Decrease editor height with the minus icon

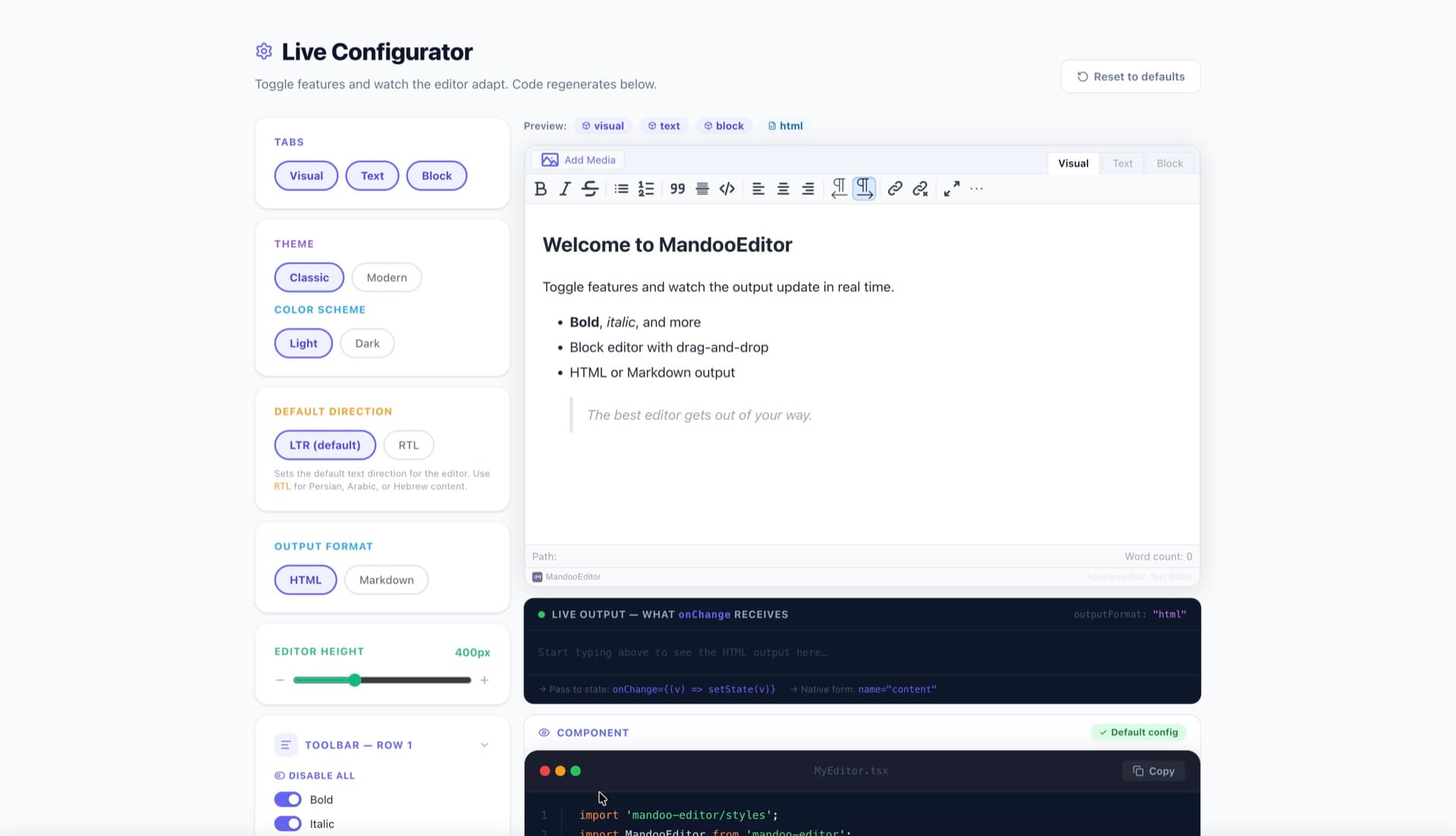point(281,680)
